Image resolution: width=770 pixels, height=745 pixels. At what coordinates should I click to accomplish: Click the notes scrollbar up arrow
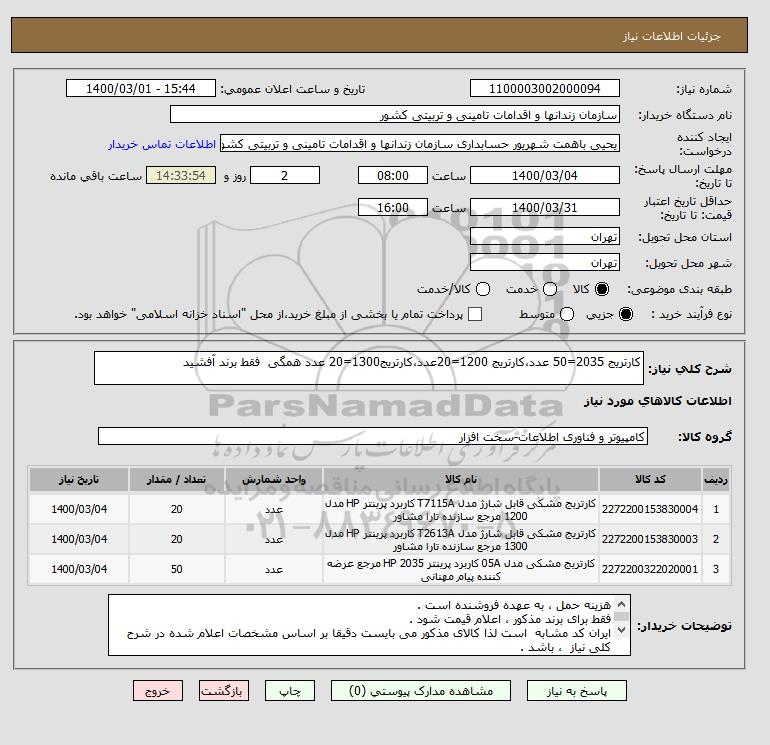point(621,604)
